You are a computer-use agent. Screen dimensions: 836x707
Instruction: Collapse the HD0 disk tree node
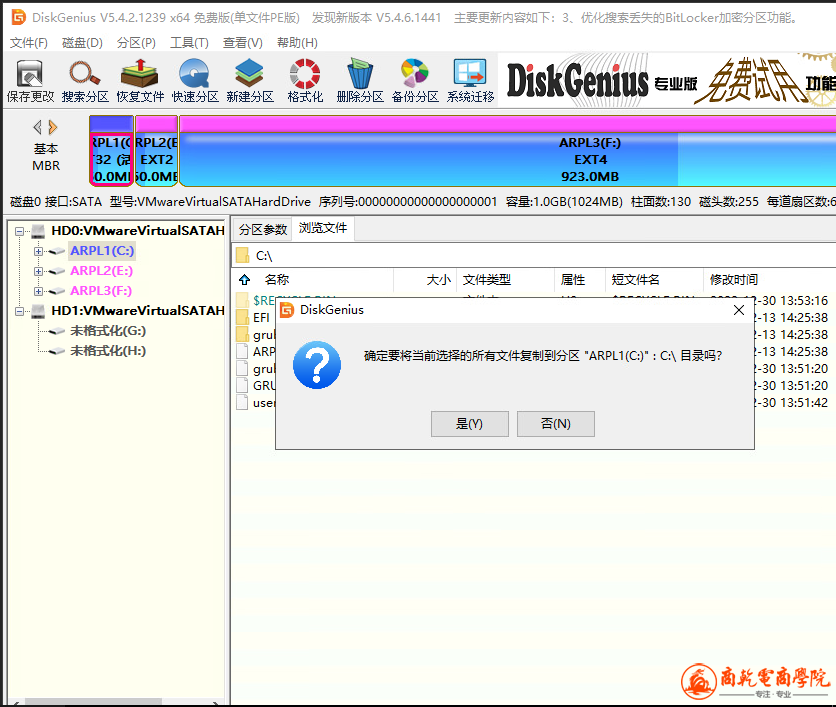(x=20, y=231)
